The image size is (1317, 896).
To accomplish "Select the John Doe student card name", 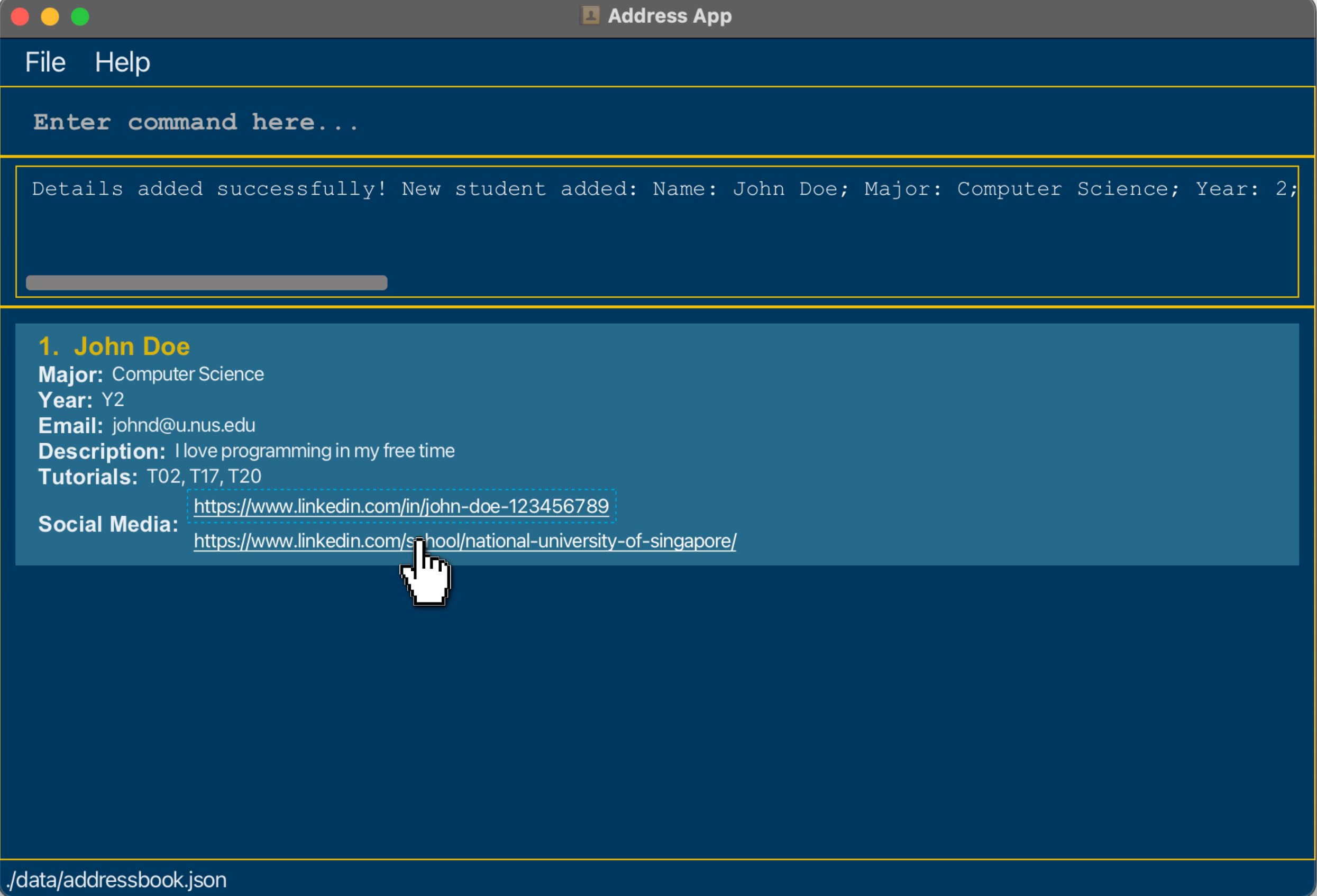I will (x=132, y=346).
